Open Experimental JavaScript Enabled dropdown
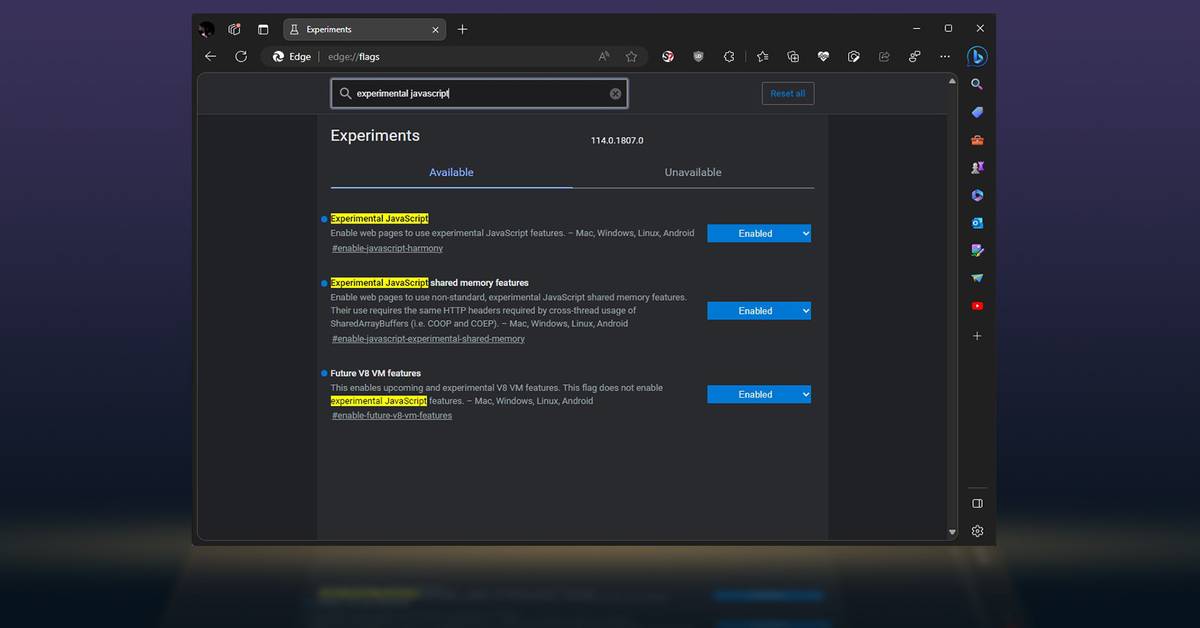The image size is (1200, 628). (x=758, y=233)
